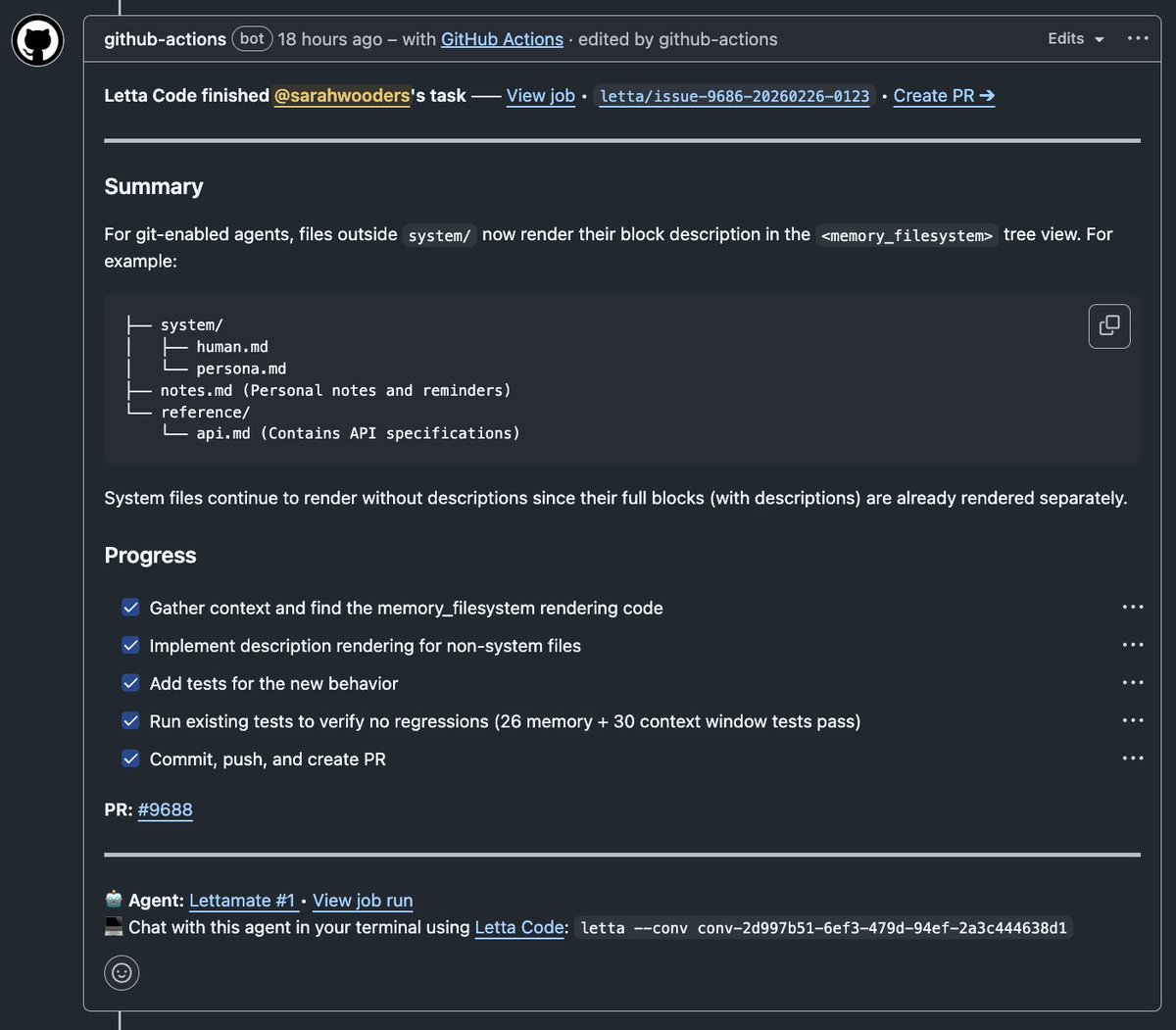Click View job run link
This screenshot has height=1030, width=1176.
[363, 900]
